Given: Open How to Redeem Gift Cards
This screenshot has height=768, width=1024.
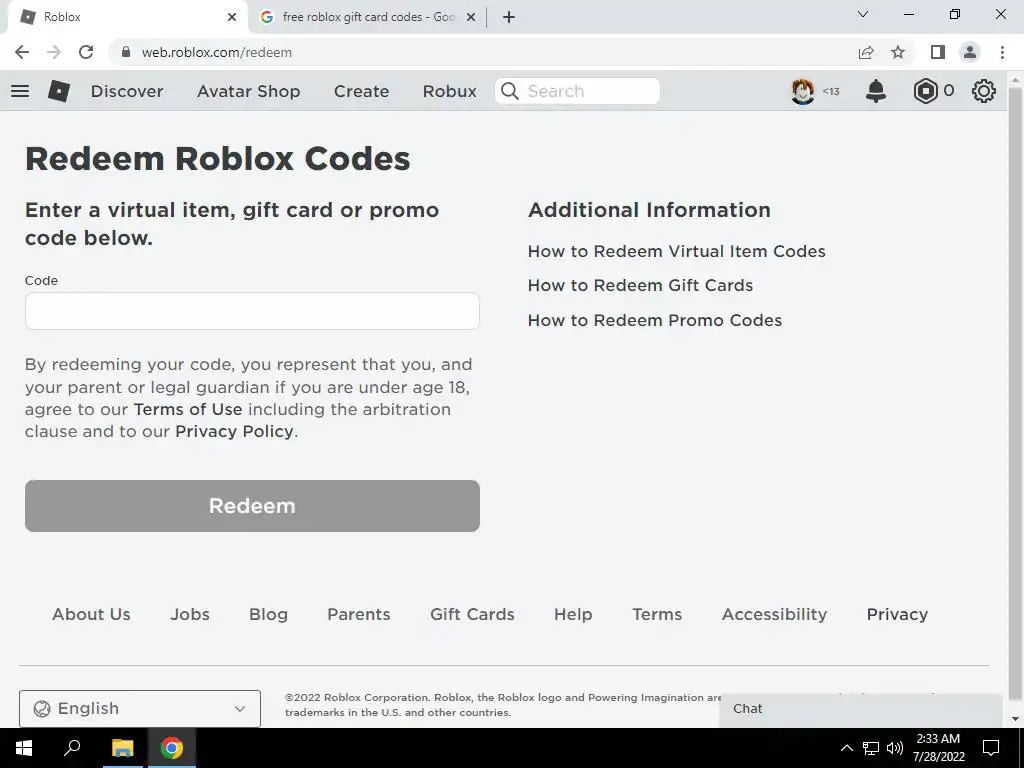Looking at the screenshot, I should [x=641, y=285].
